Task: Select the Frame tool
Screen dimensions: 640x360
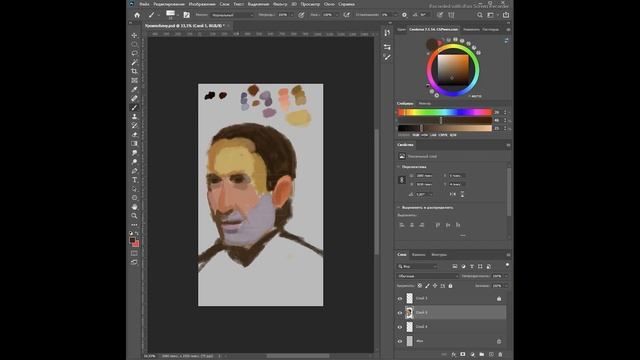Action: coord(134,80)
